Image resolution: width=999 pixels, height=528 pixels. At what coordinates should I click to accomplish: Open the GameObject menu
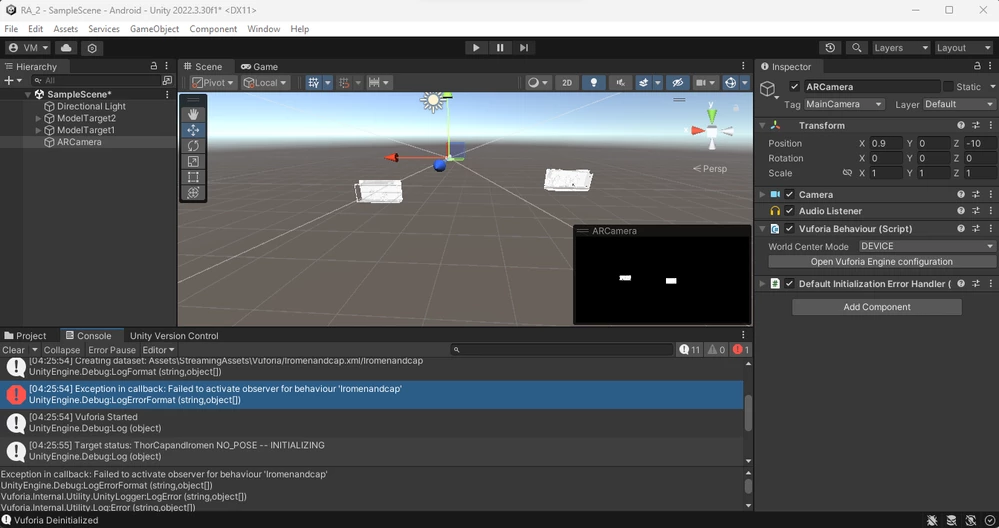[154, 29]
